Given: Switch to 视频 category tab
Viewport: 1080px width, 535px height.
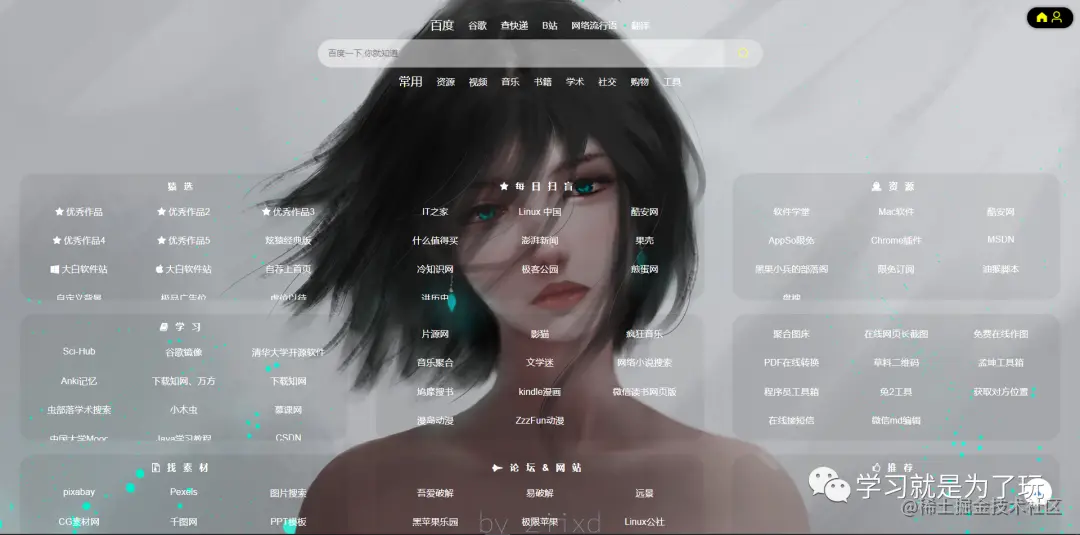Looking at the screenshot, I should (478, 82).
